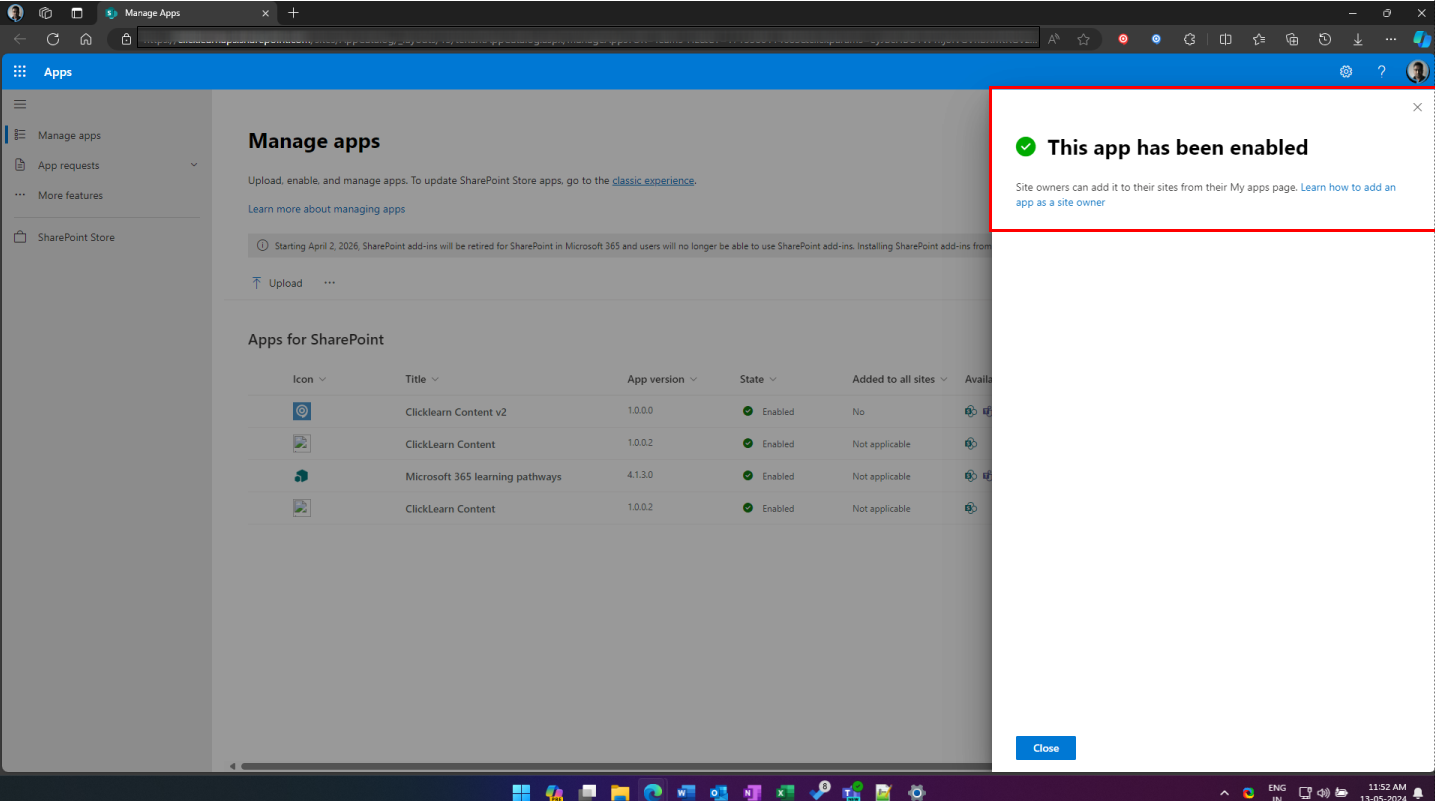Show hidden system tray icons
This screenshot has height=801, width=1435.
coord(1224,793)
